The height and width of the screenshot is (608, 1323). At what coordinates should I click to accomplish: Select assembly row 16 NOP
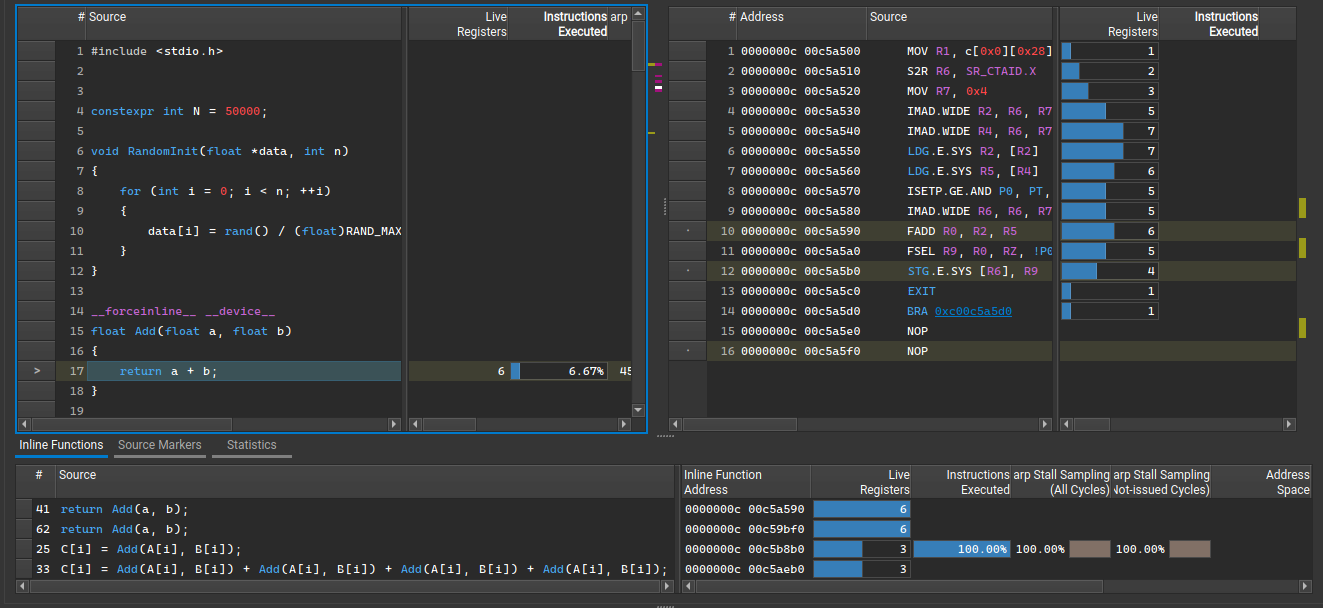point(879,351)
